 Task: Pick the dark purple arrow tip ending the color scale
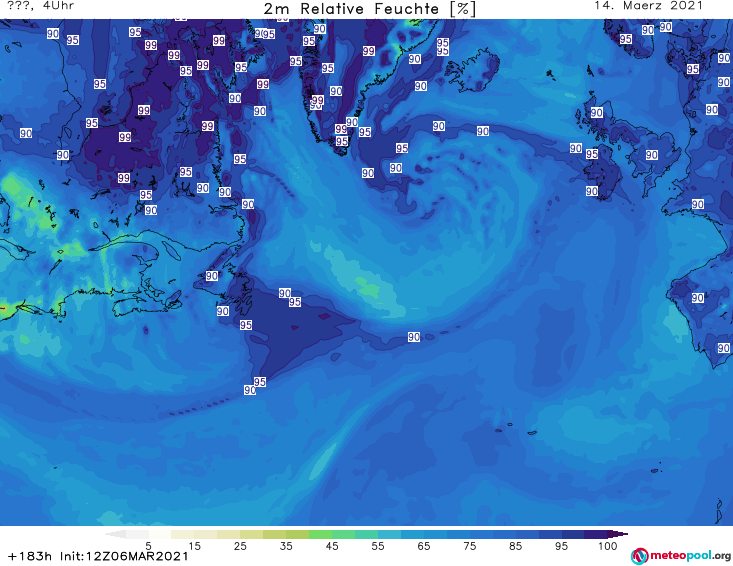pyautogui.click(x=618, y=534)
